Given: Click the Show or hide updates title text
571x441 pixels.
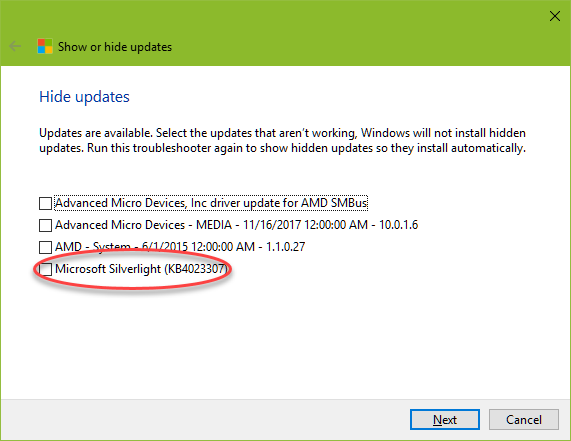Looking at the screenshot, I should click(x=115, y=47).
